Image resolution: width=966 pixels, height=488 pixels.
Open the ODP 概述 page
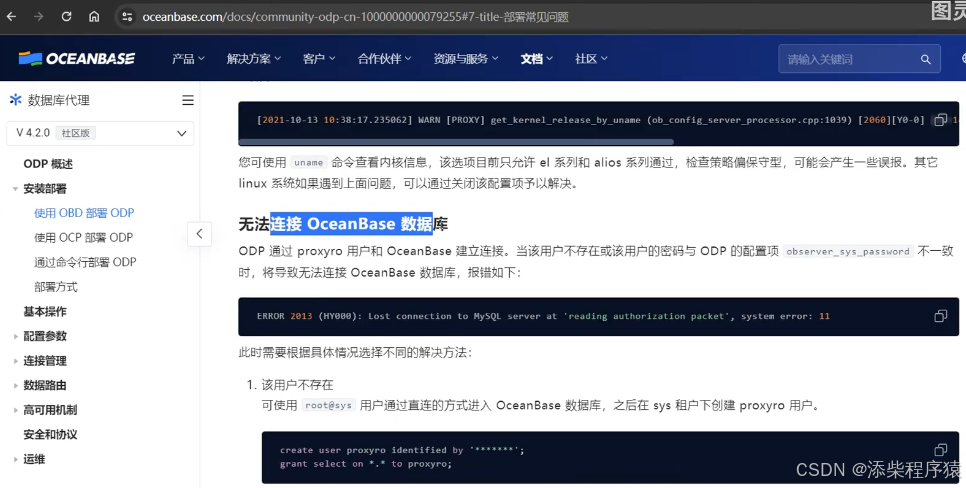48,164
